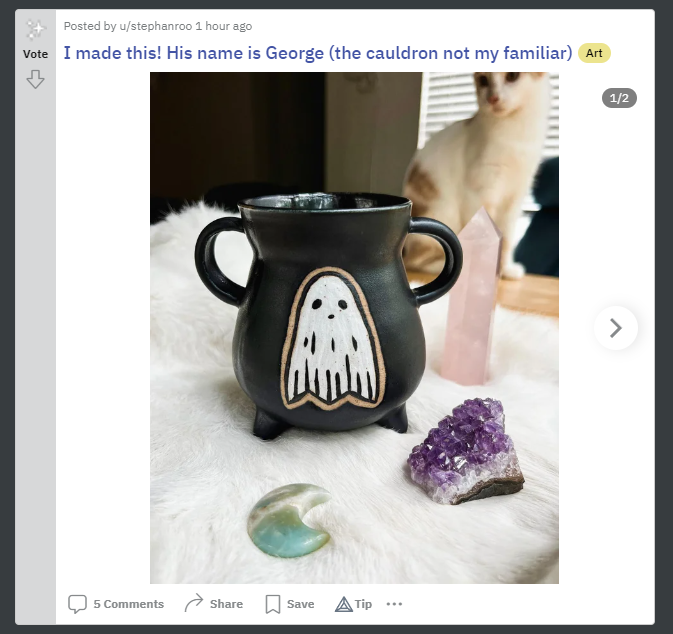The height and width of the screenshot is (634, 673).
Task: Open the three-dot more options menu
Action: coord(394,604)
